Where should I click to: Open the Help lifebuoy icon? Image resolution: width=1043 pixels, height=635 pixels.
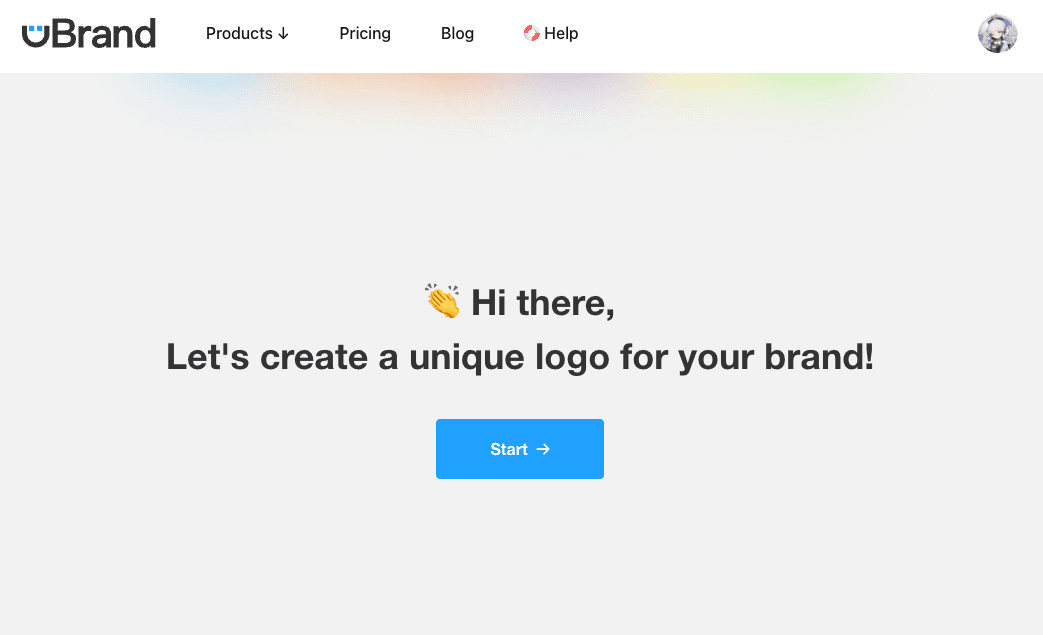(x=531, y=33)
